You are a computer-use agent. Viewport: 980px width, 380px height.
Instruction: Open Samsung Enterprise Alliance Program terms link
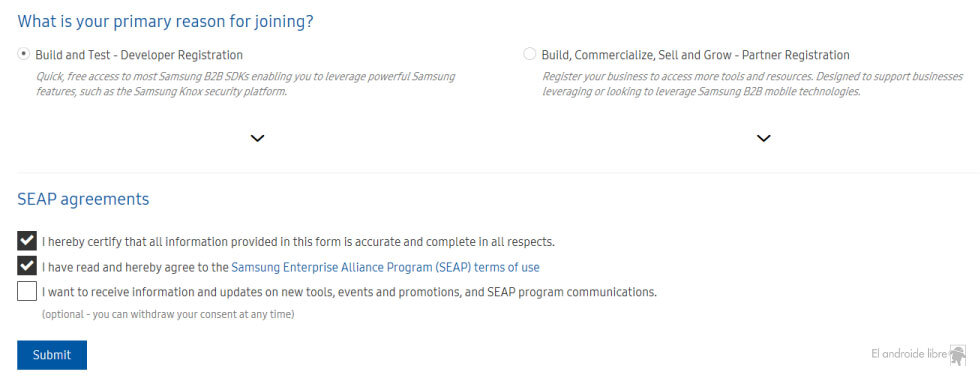pyautogui.click(x=385, y=268)
